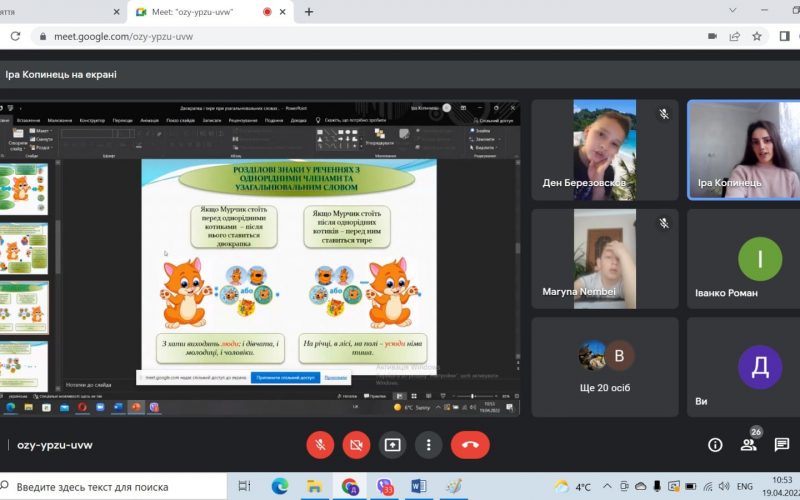Unmute the microphone in Meet
This screenshot has height=500, width=800.
[x=321, y=445]
